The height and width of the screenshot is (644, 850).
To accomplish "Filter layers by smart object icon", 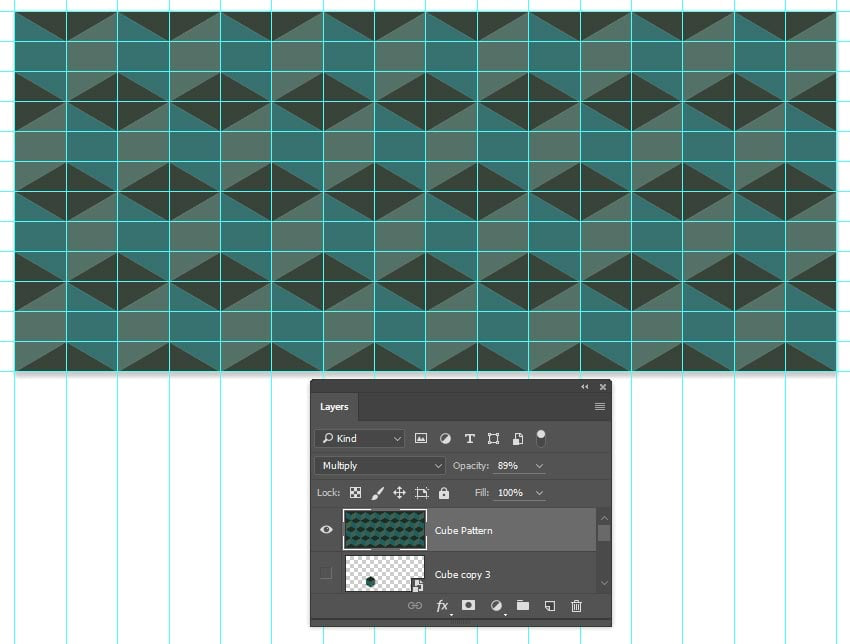I will 518,439.
